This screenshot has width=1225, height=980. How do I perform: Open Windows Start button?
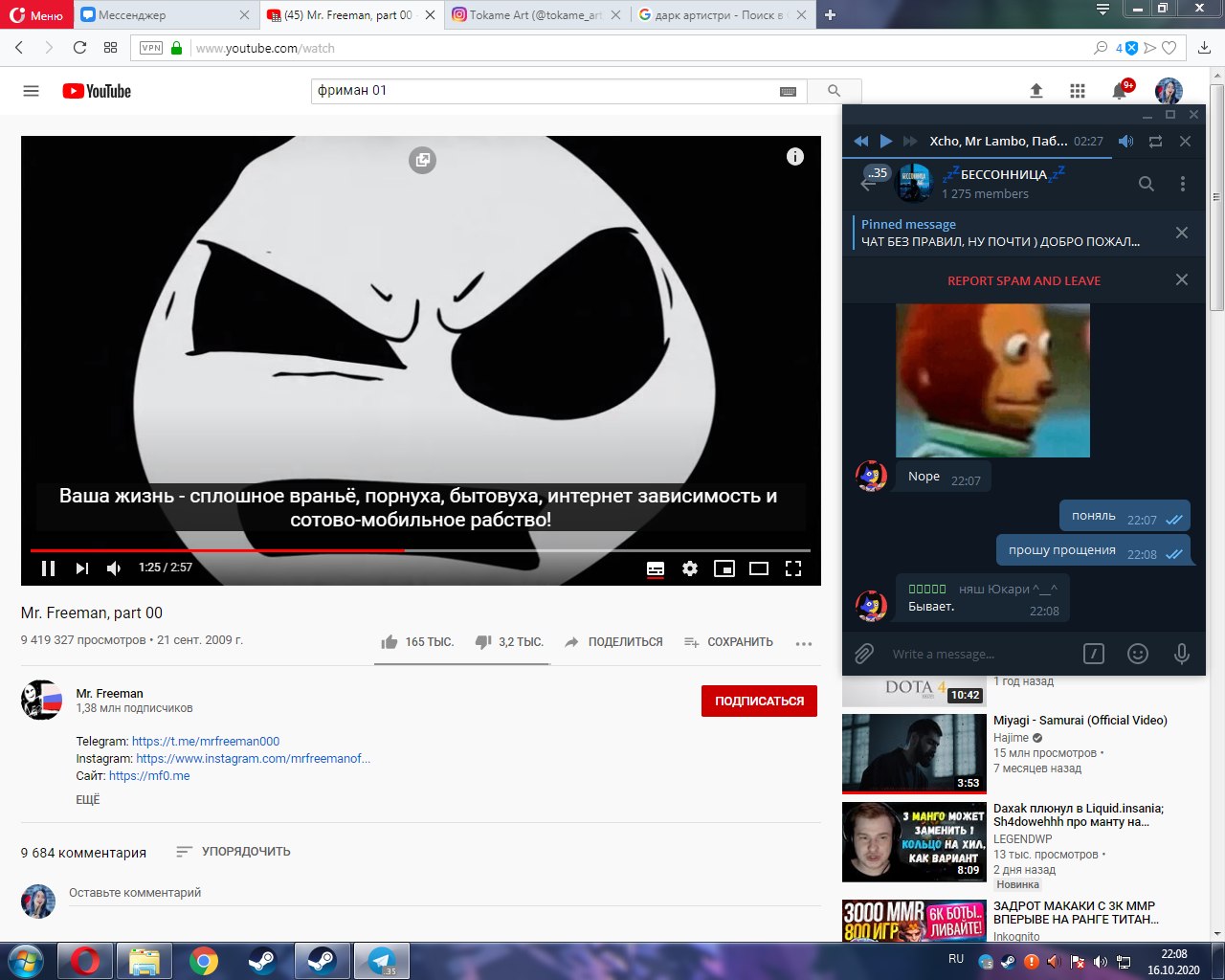pos(26,960)
